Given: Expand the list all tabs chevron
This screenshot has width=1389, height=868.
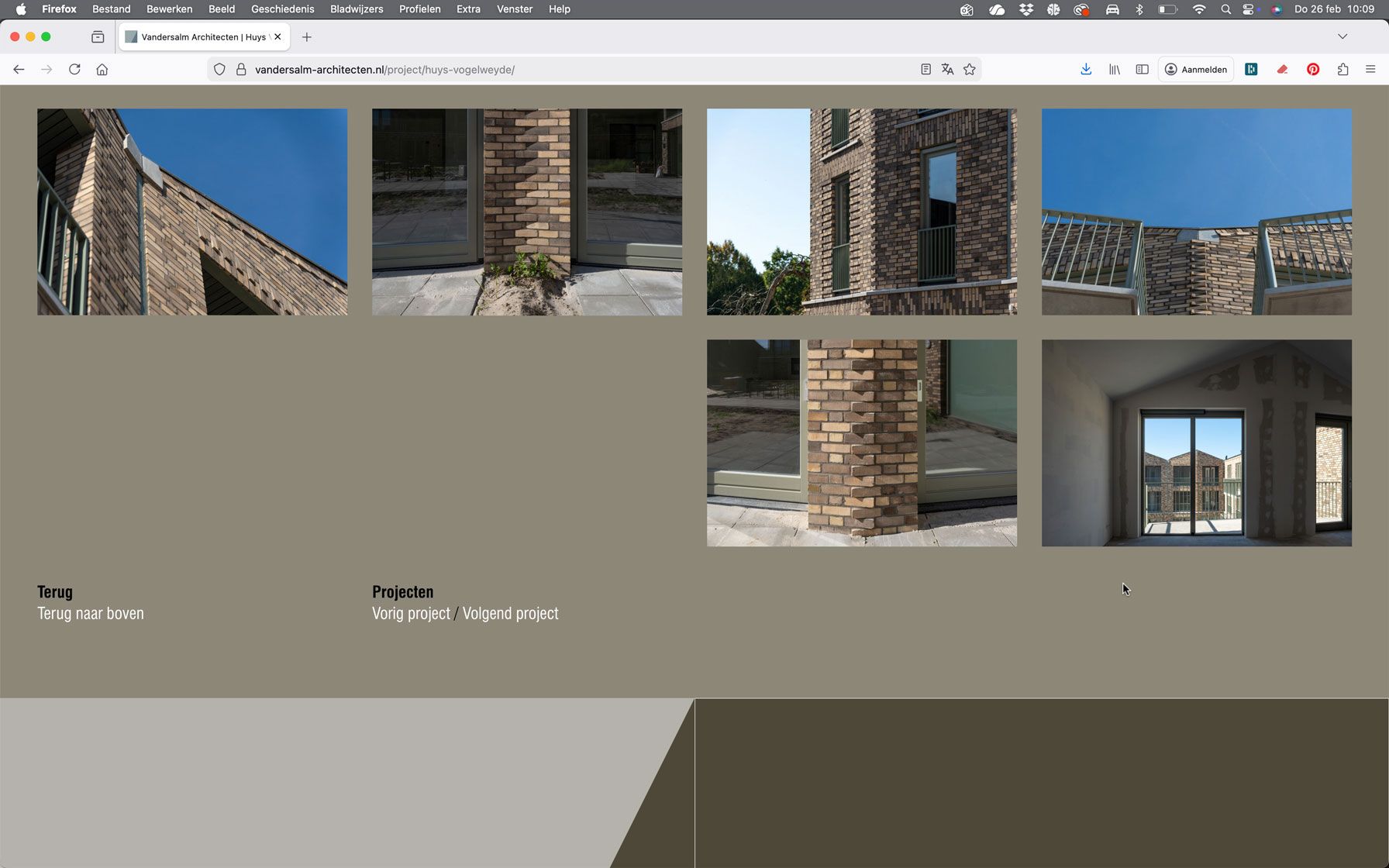Looking at the screenshot, I should point(1342,36).
